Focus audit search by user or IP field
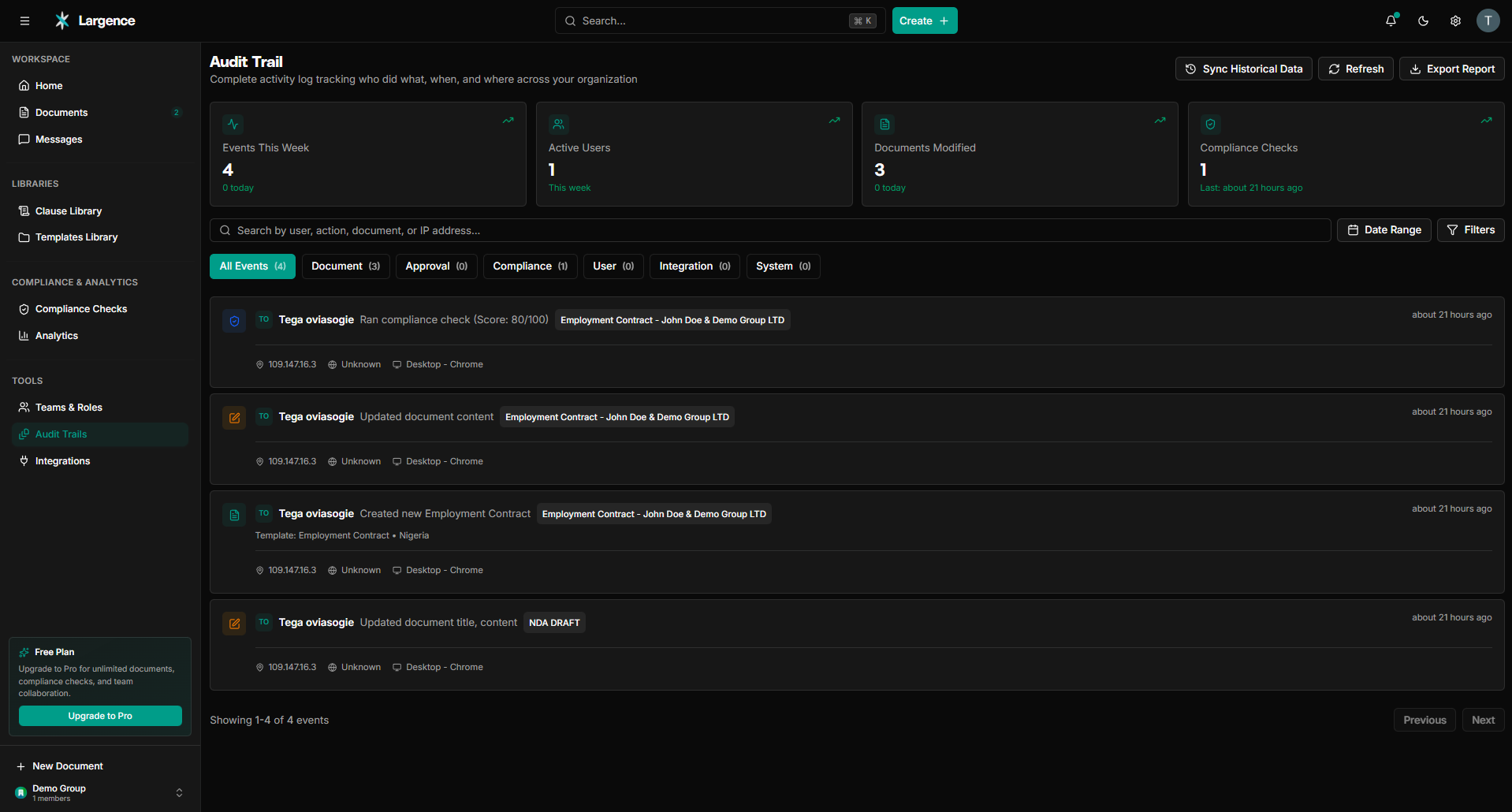The image size is (1512, 812). [770, 230]
